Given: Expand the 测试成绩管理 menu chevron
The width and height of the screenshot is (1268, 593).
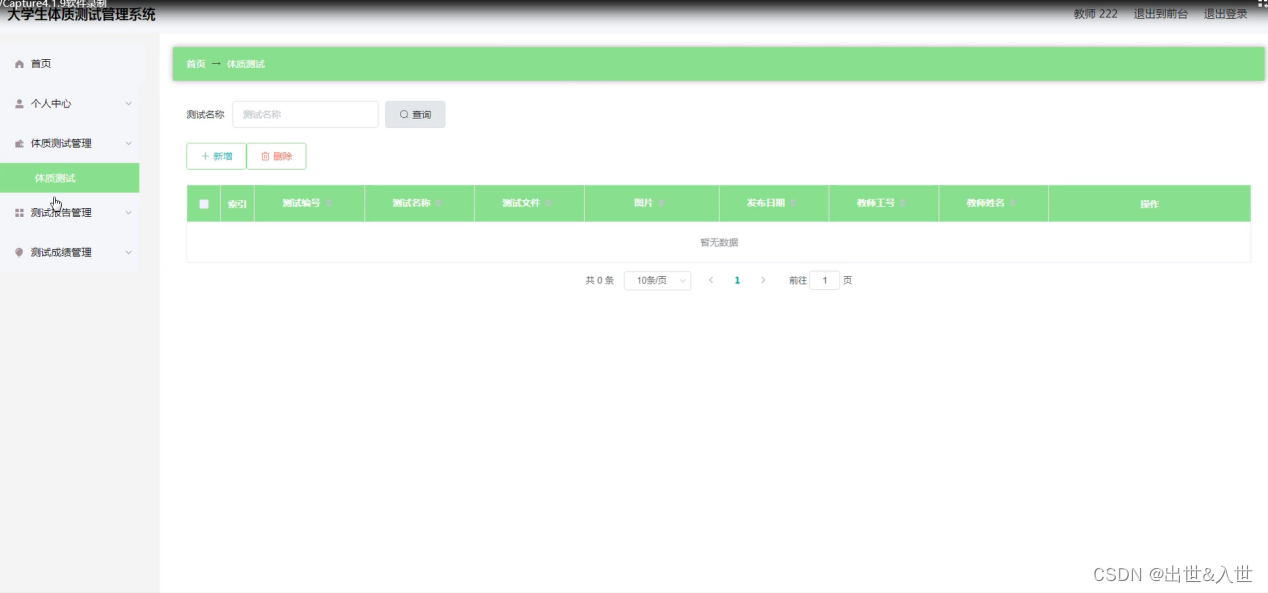Looking at the screenshot, I should (x=128, y=253).
